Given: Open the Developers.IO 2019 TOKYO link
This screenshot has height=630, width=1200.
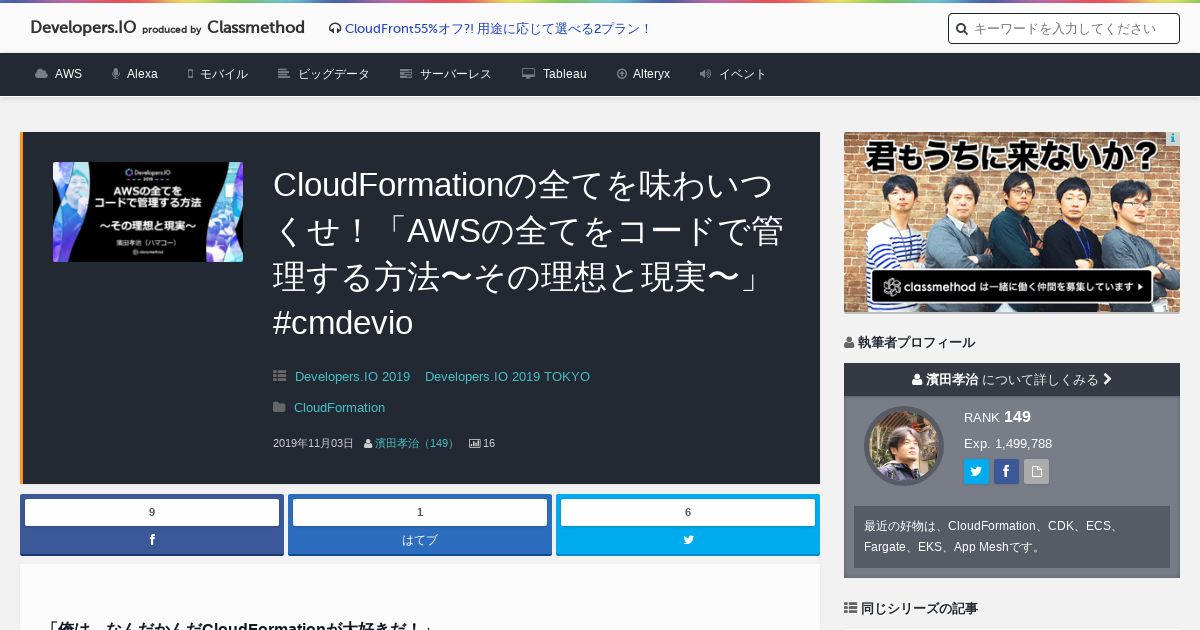Looking at the screenshot, I should [507, 377].
